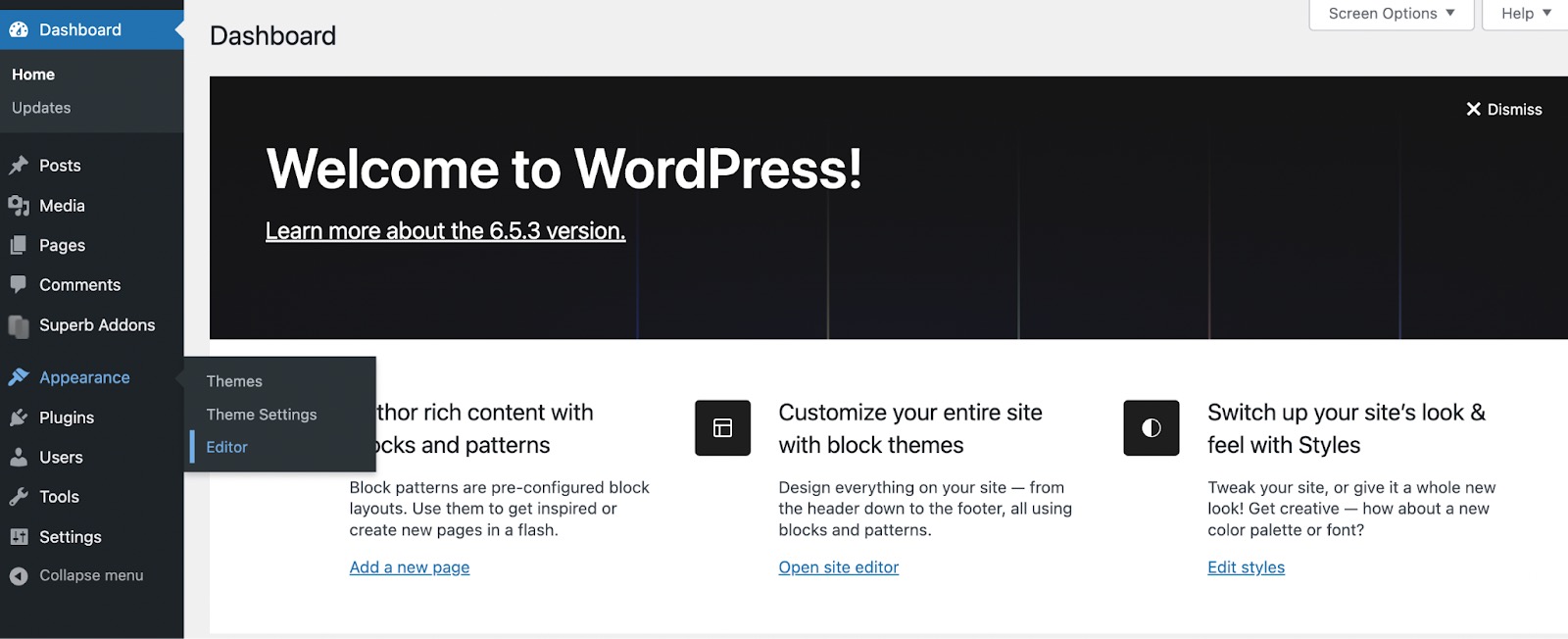Click the Tools wrench icon
1568x639 pixels.
pyautogui.click(x=19, y=497)
